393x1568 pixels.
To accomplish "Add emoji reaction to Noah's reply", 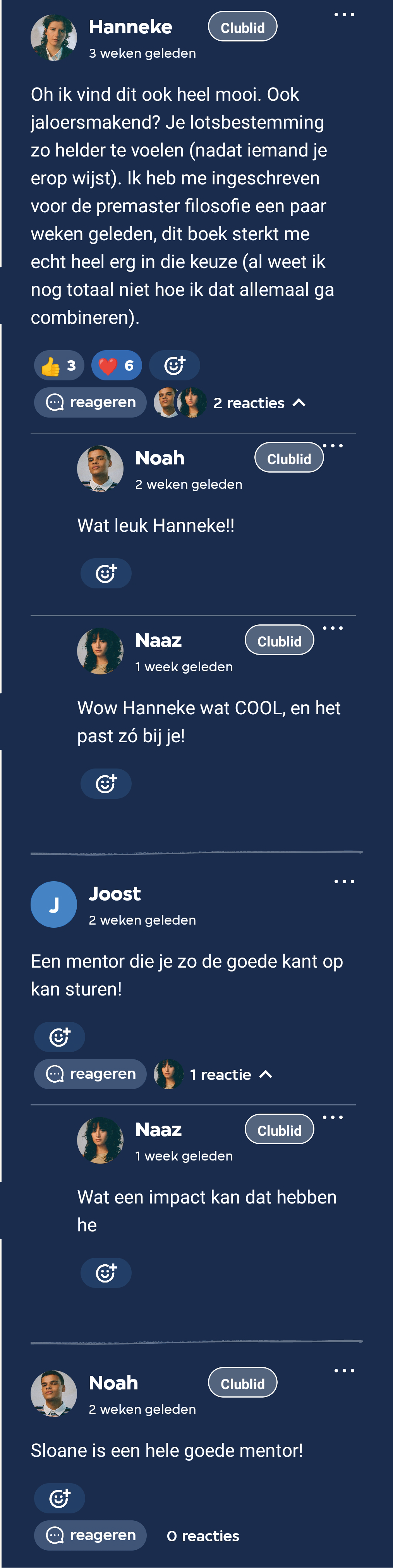I will 106,573.
